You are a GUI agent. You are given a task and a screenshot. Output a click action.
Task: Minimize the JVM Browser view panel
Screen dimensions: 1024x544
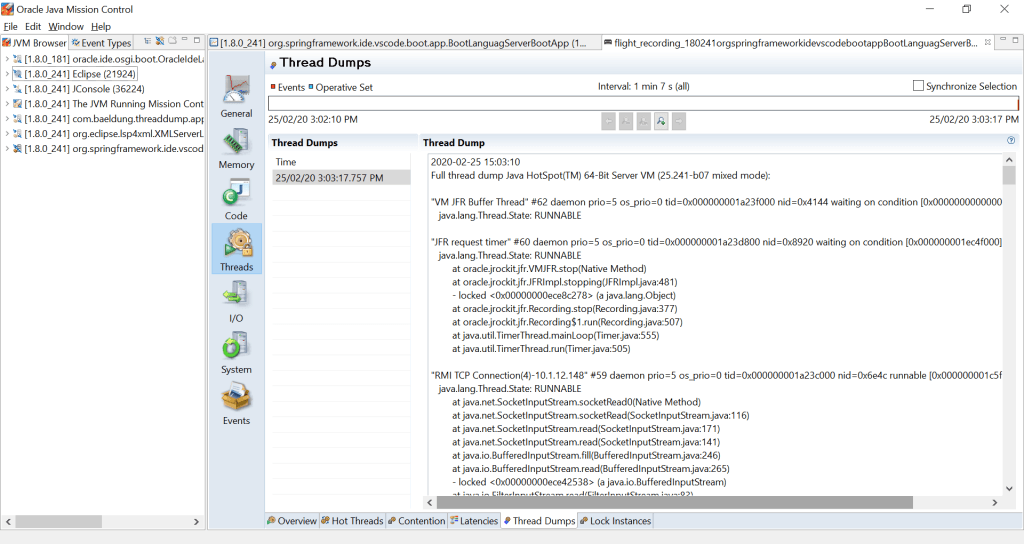coord(185,40)
